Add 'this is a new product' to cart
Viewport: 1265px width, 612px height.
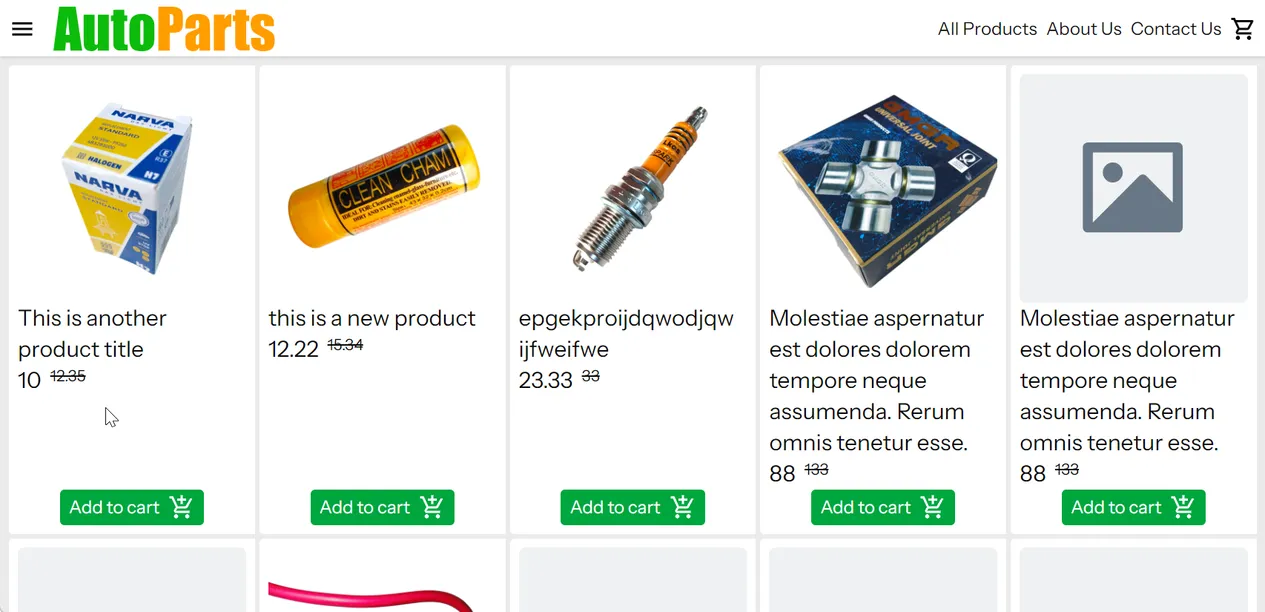pos(382,507)
